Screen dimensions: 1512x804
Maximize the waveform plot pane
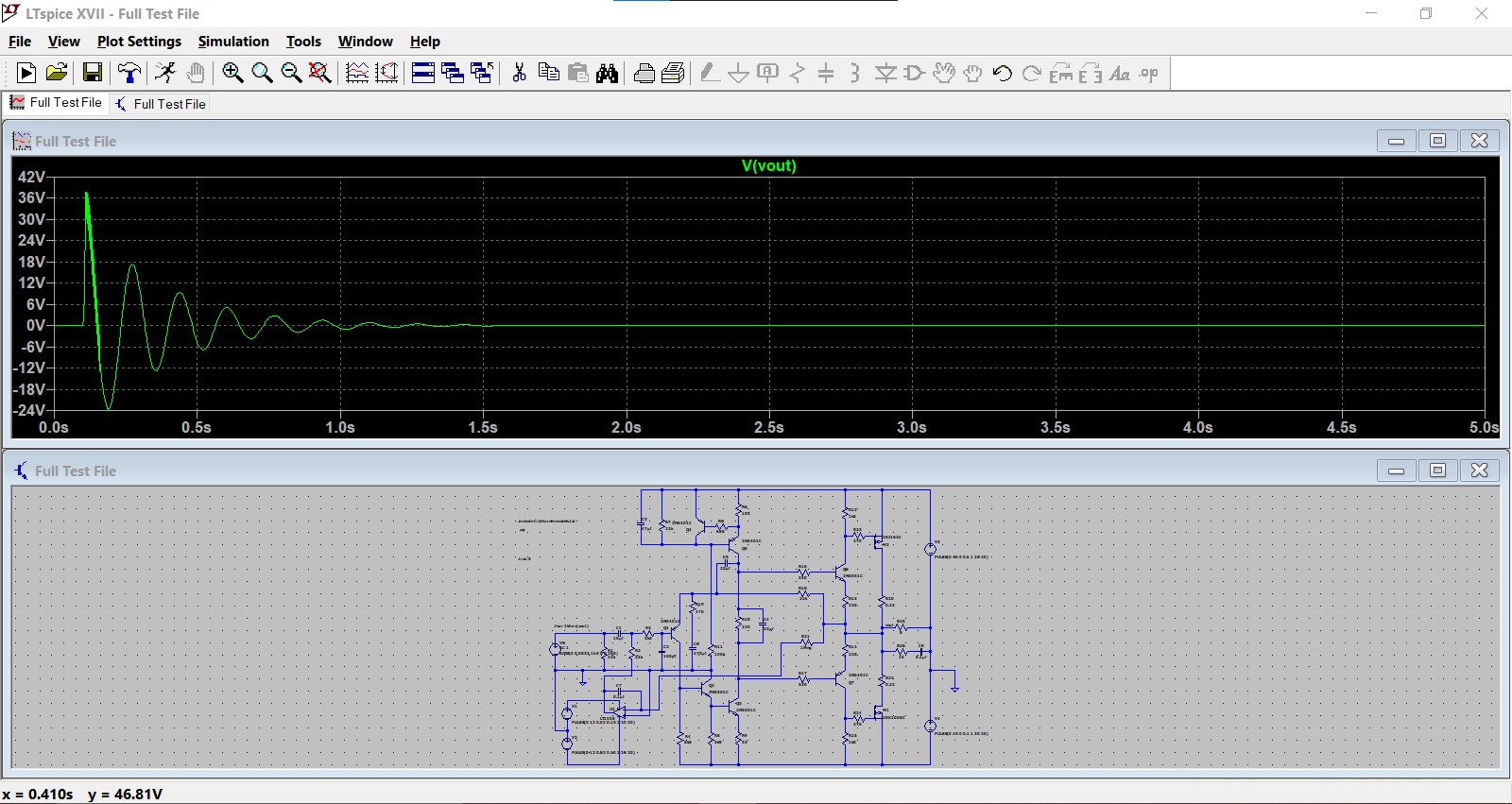[x=1437, y=141]
